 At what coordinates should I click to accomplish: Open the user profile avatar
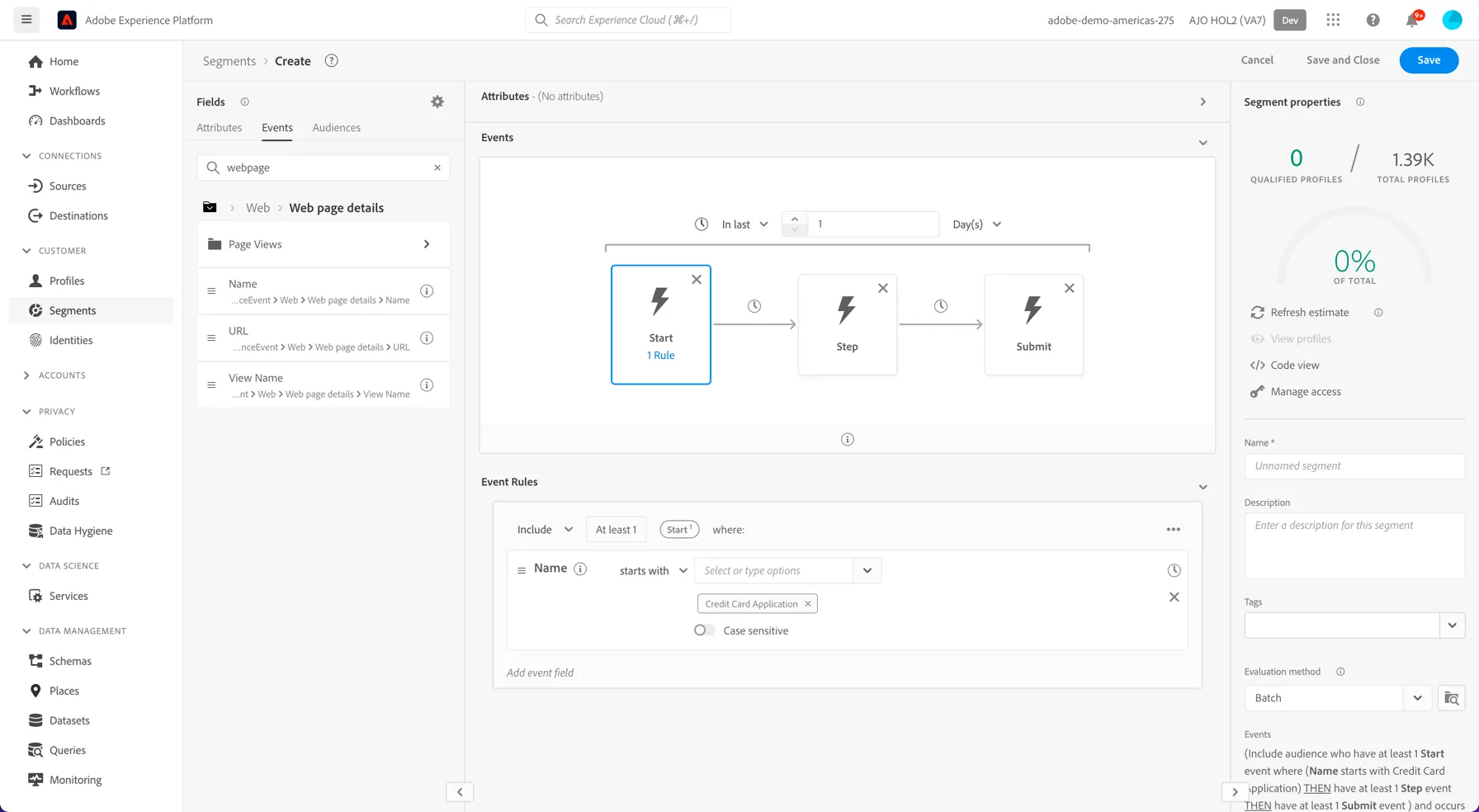click(x=1452, y=20)
